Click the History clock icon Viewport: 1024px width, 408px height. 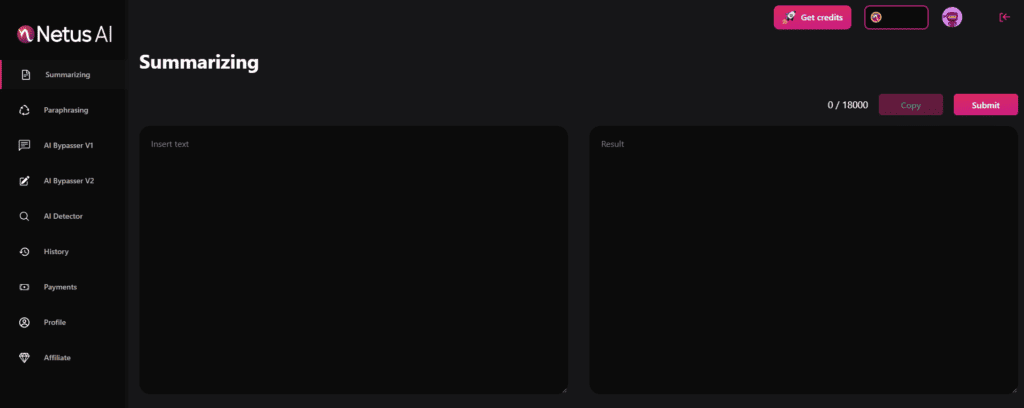[25, 252]
